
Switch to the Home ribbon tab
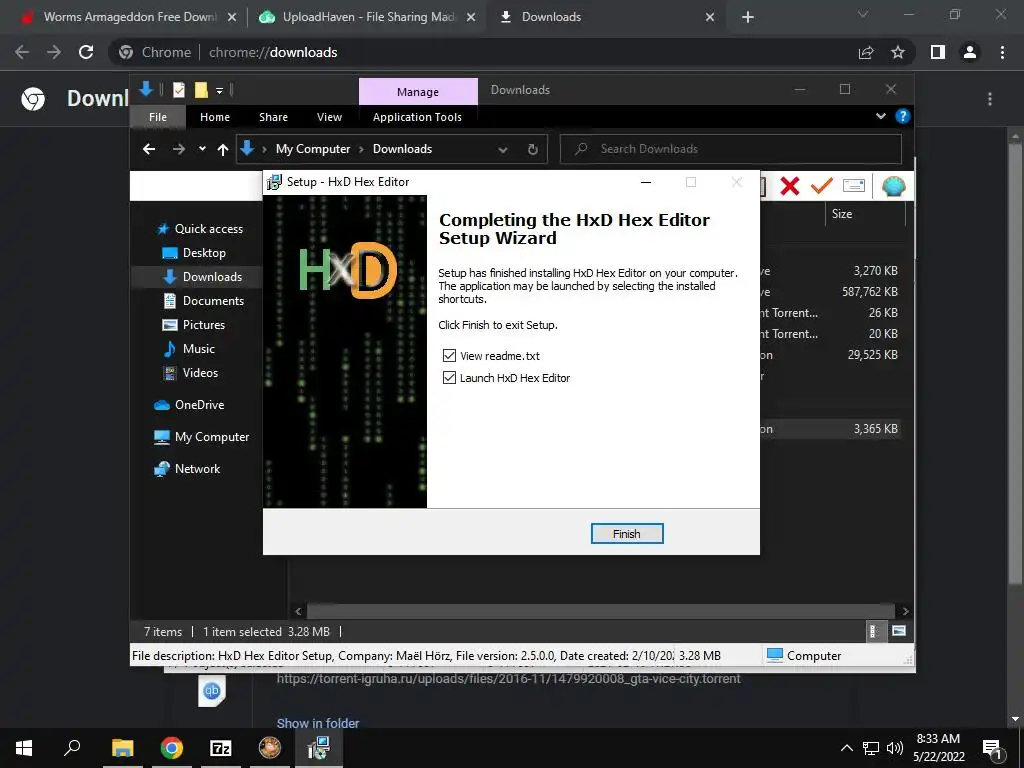click(215, 117)
